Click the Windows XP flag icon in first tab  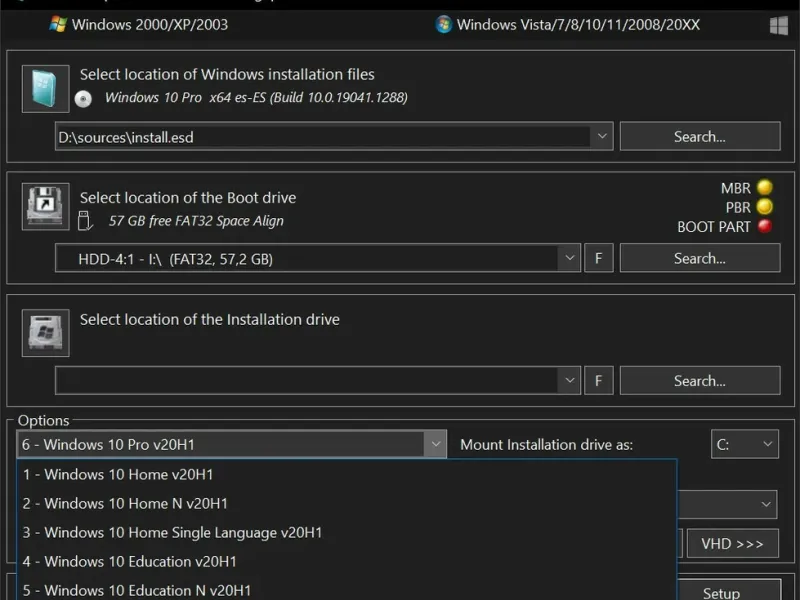(58, 24)
